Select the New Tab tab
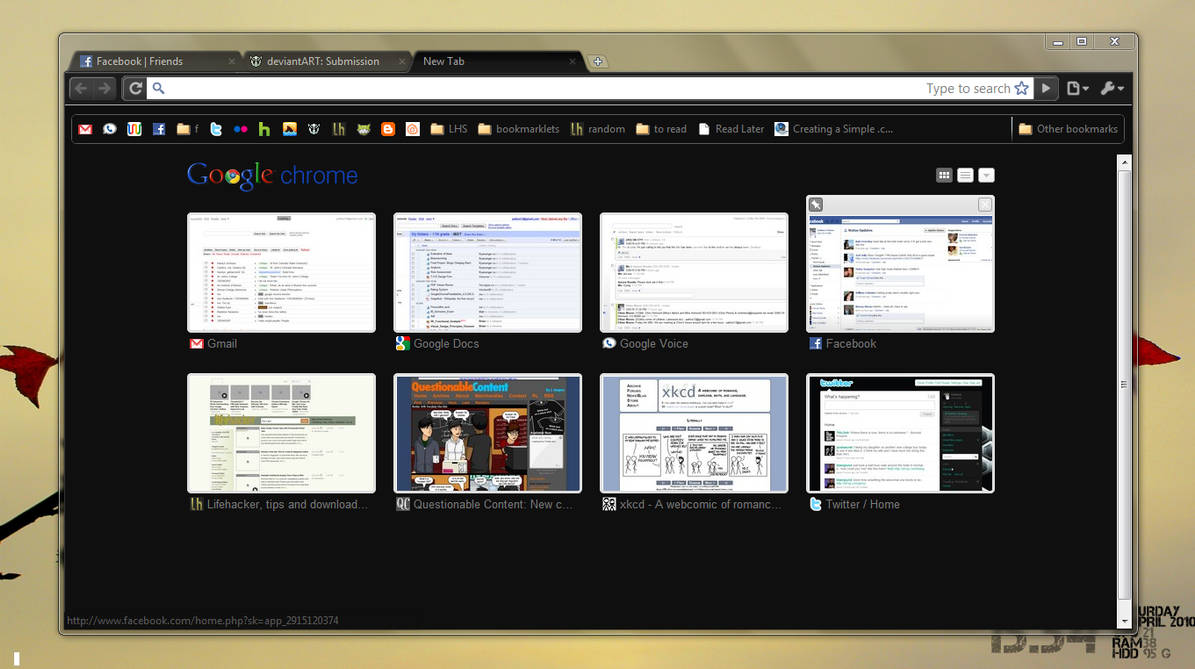Image resolution: width=1195 pixels, height=669 pixels. point(499,62)
